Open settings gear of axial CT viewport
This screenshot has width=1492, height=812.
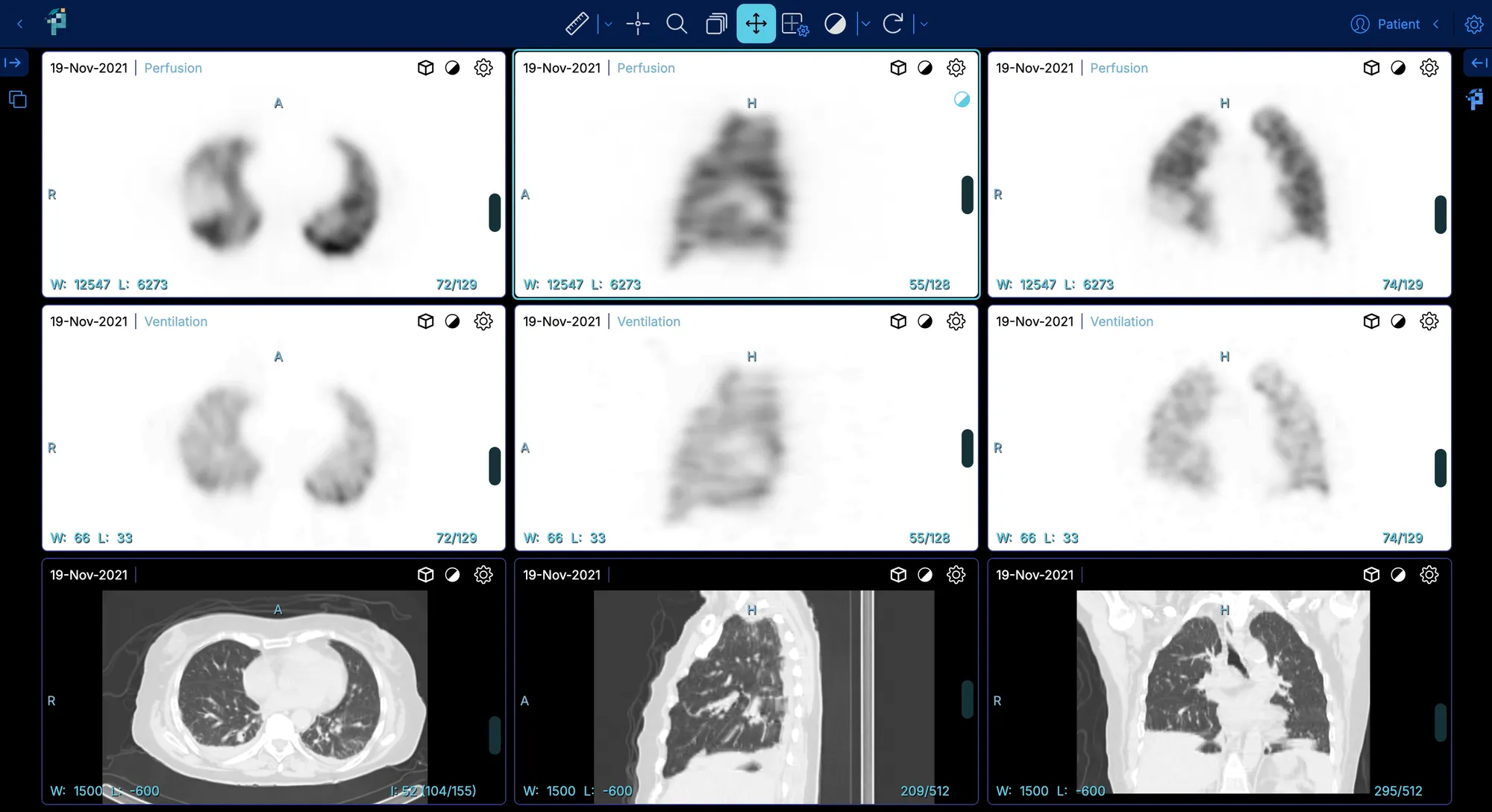click(483, 575)
